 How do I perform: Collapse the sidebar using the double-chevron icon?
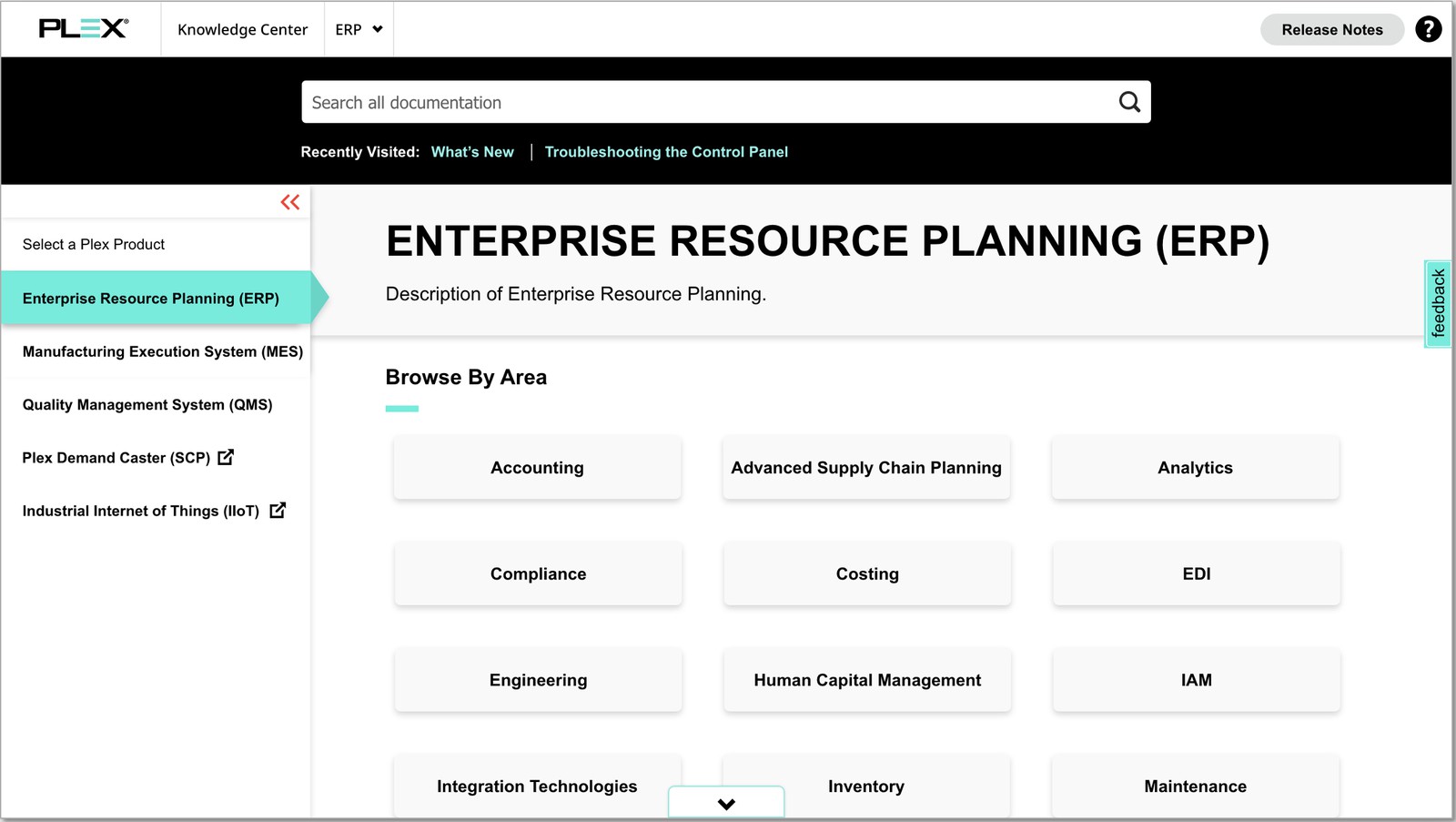click(290, 201)
